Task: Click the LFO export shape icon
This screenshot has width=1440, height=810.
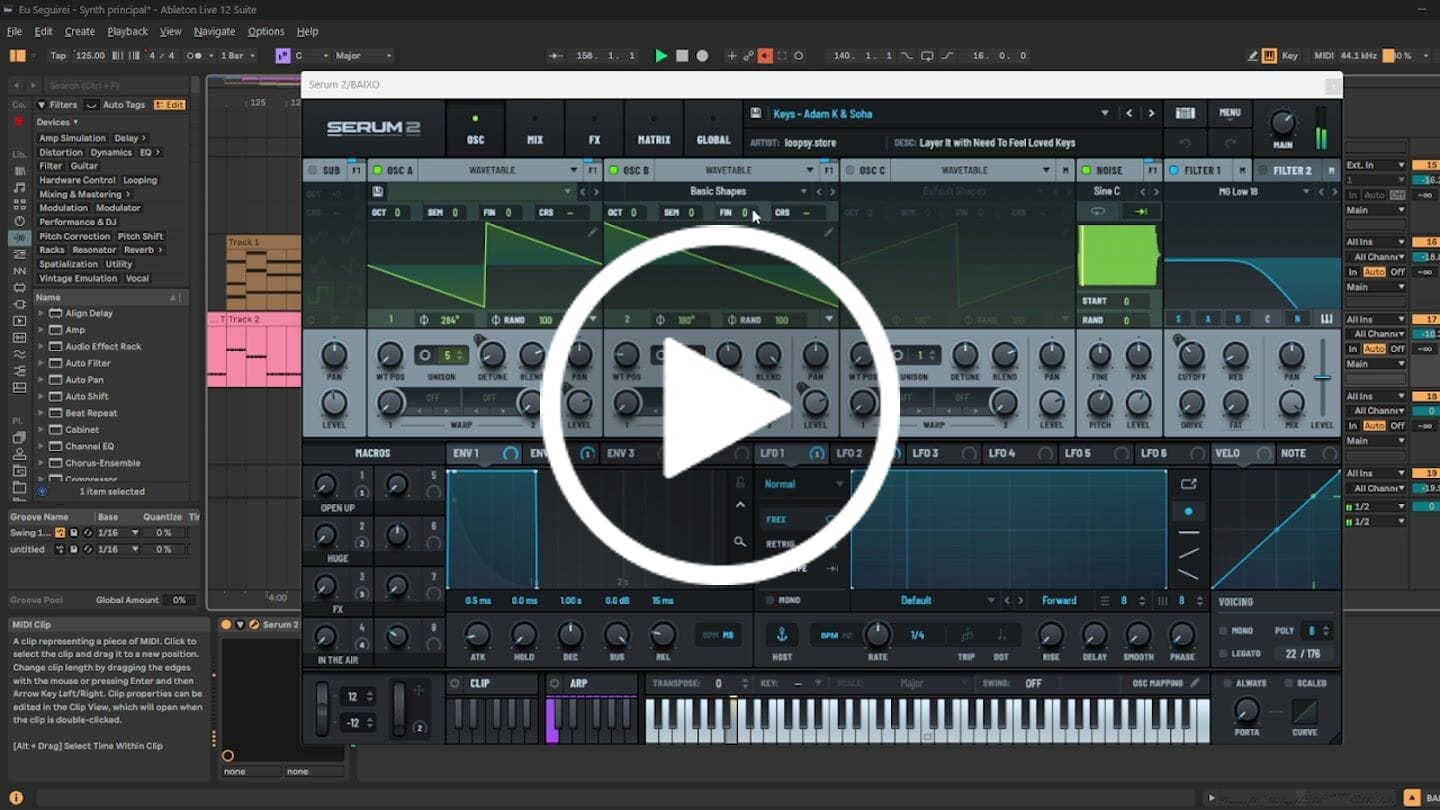Action: 1188,484
